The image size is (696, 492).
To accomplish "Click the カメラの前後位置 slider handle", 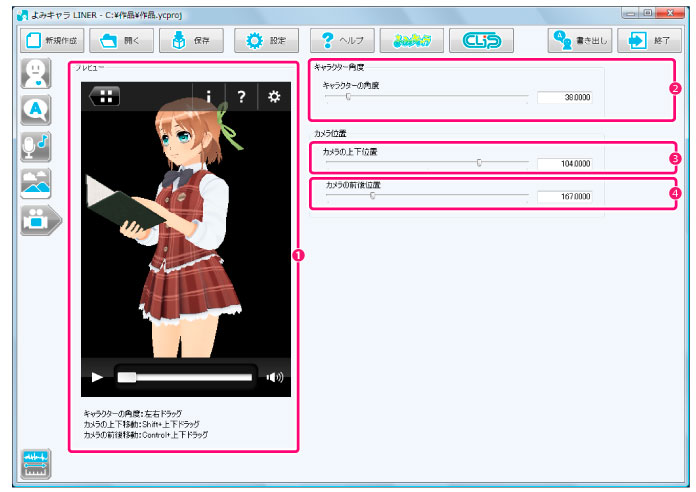I will click(x=373, y=195).
